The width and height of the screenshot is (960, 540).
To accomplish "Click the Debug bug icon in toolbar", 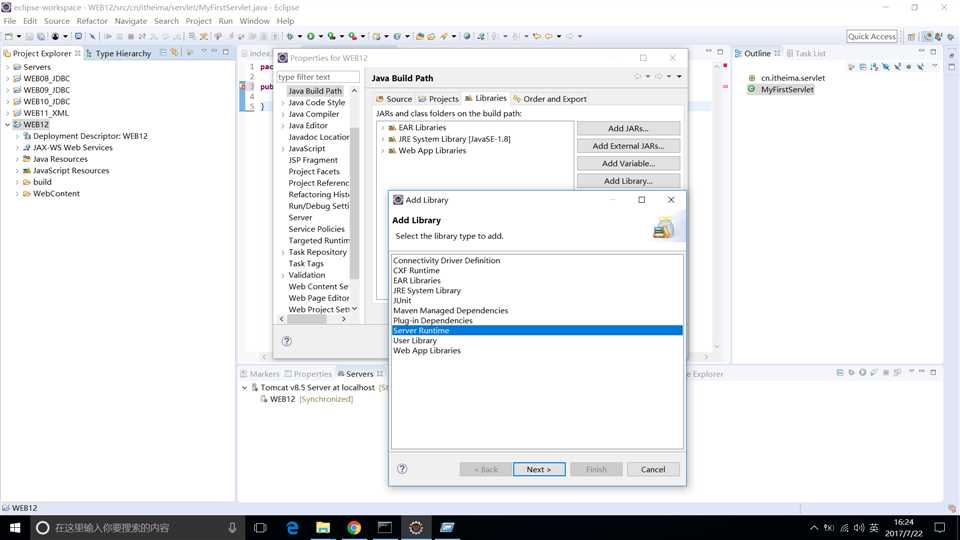I will (290, 36).
